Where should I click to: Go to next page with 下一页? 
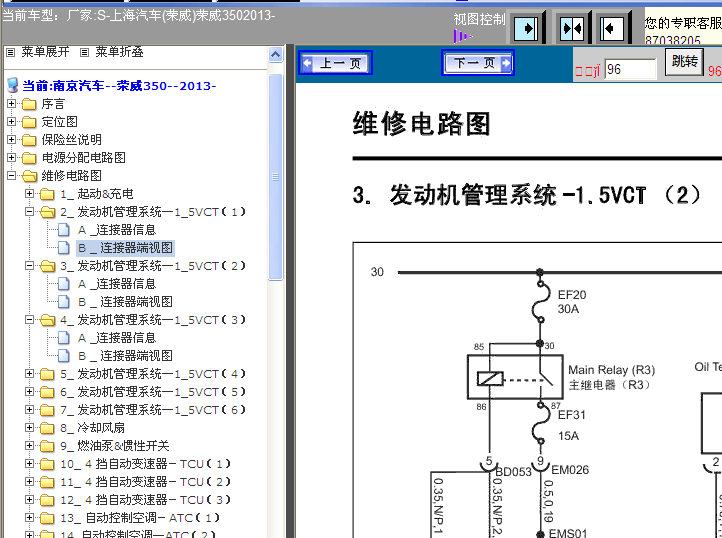pos(477,63)
